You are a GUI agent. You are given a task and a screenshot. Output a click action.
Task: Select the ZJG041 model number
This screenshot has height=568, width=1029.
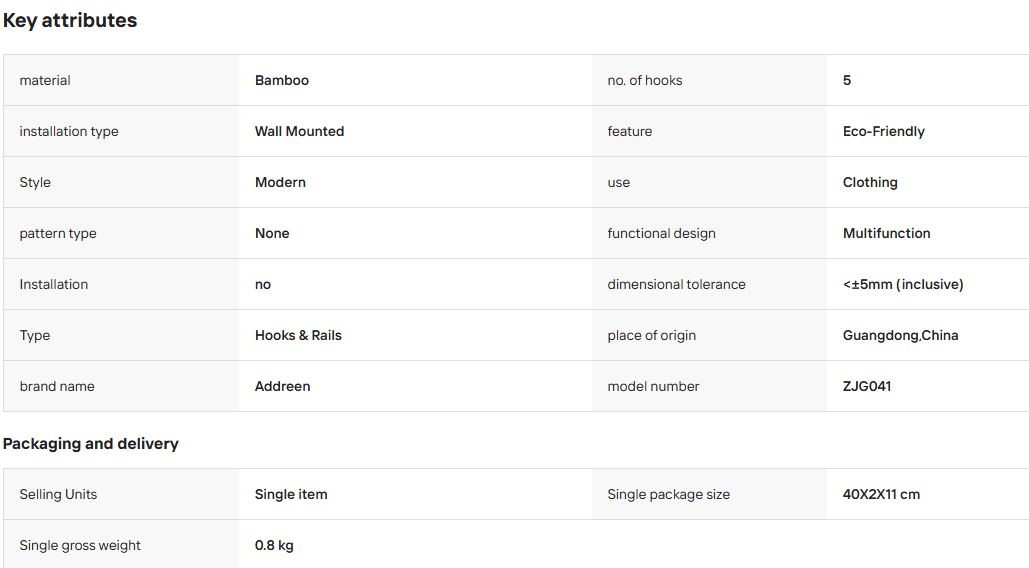pyautogui.click(x=867, y=386)
